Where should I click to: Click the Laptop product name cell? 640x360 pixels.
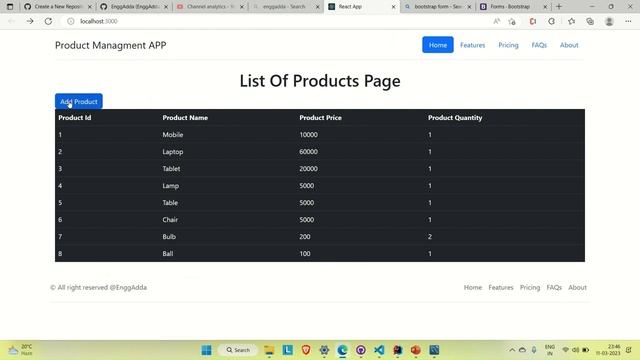(173, 152)
